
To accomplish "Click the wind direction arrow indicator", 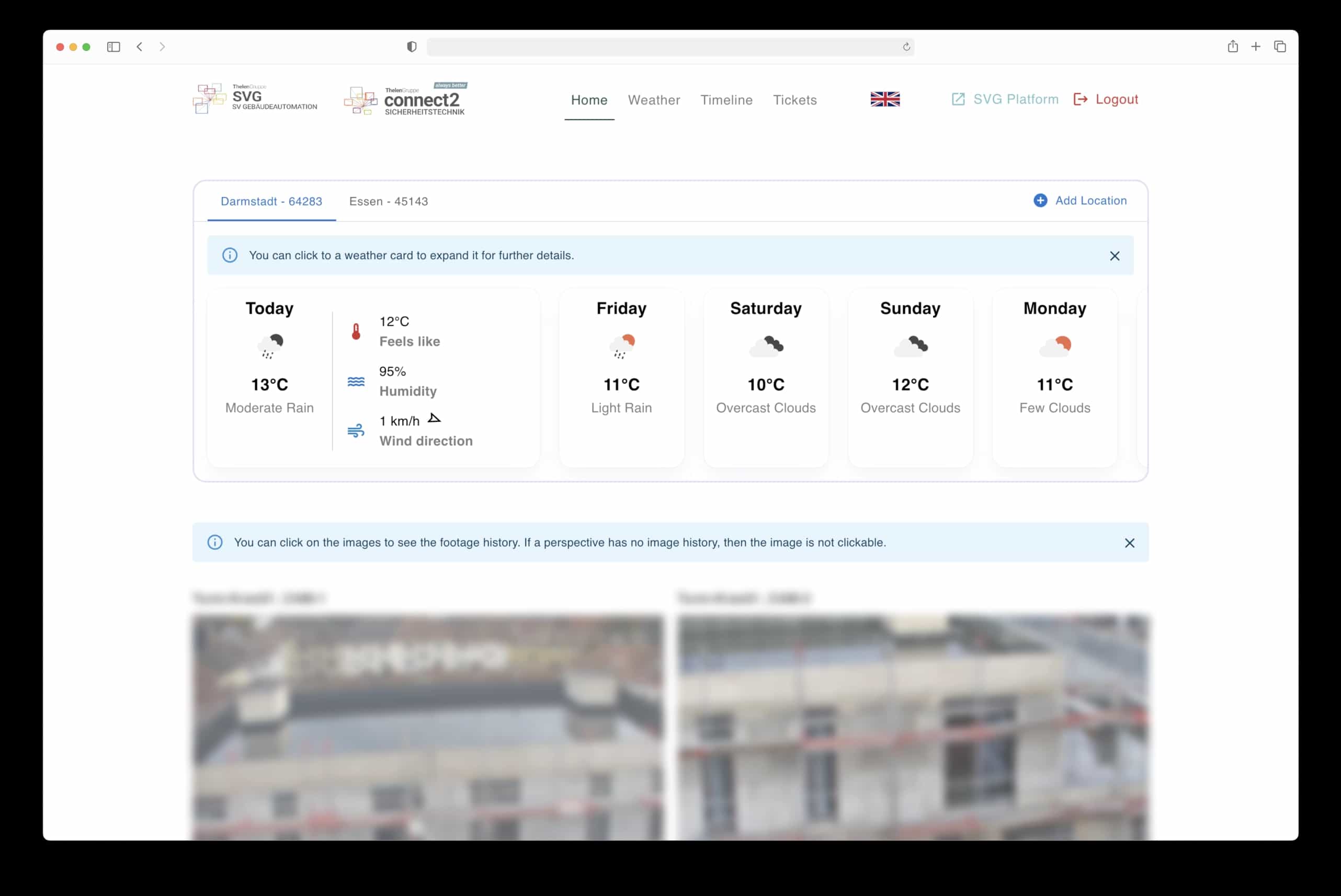I will click(x=434, y=418).
